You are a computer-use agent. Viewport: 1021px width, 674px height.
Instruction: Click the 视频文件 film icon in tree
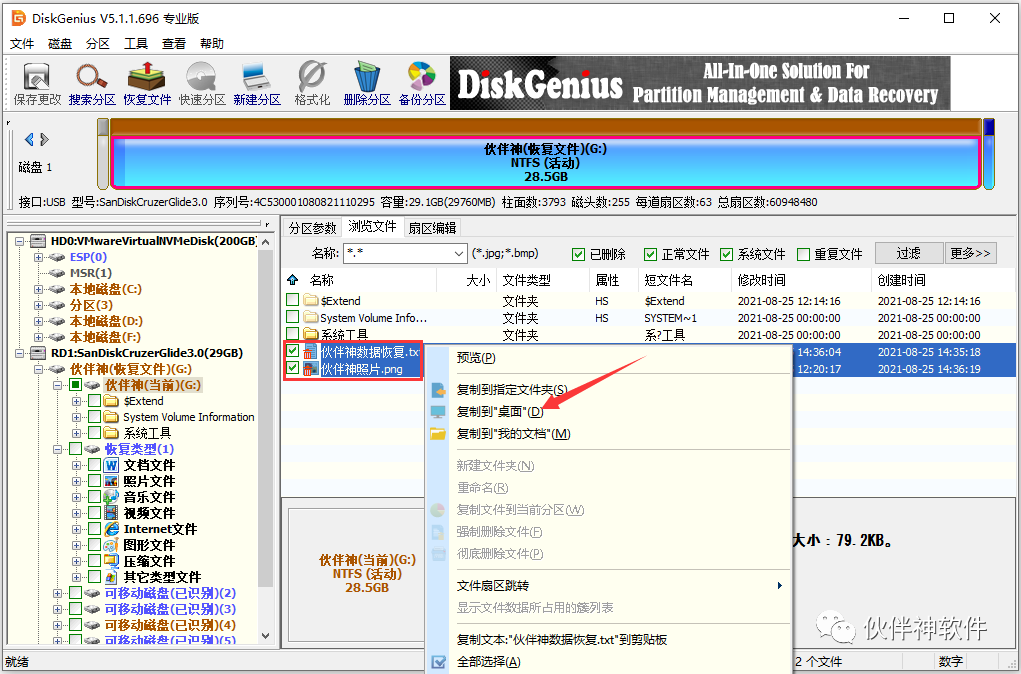tap(111, 513)
